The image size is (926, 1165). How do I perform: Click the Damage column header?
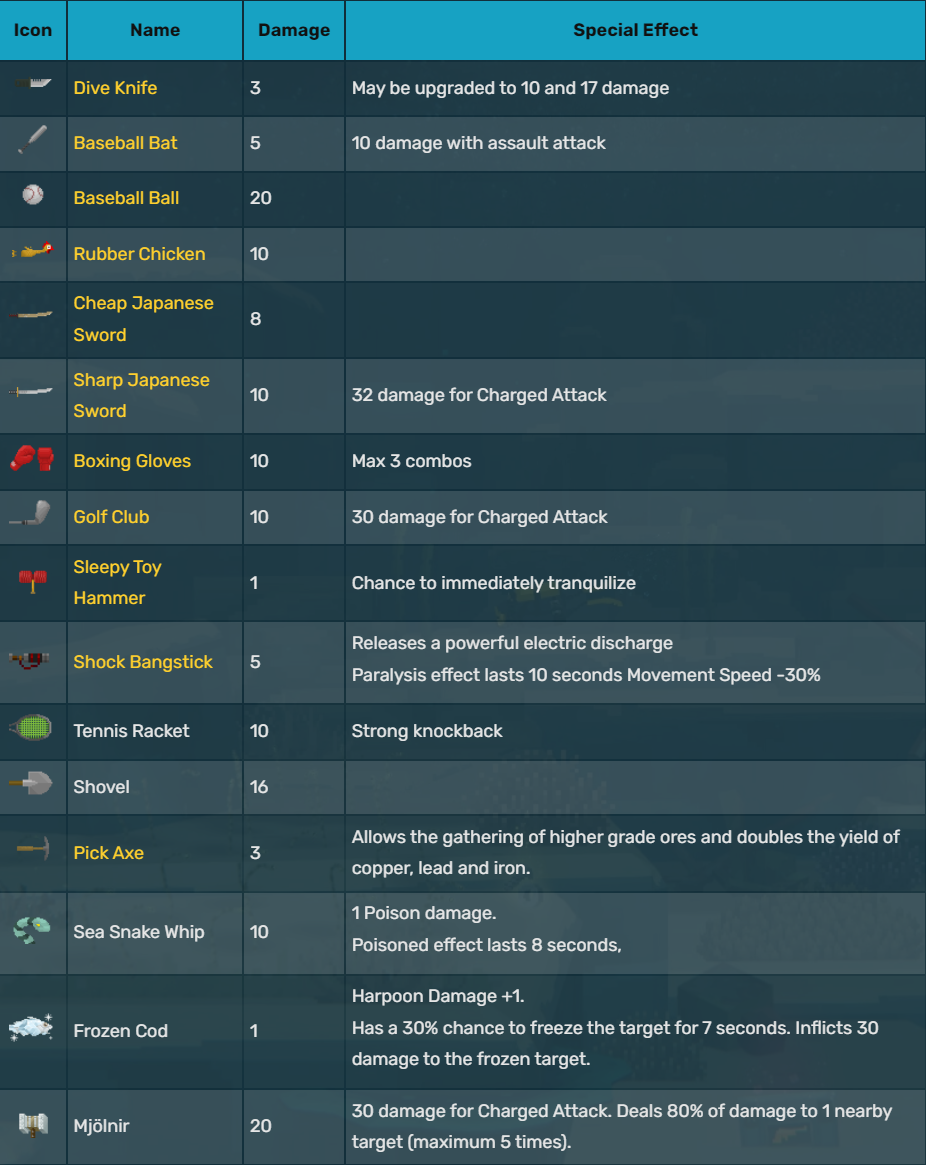pyautogui.click(x=294, y=30)
